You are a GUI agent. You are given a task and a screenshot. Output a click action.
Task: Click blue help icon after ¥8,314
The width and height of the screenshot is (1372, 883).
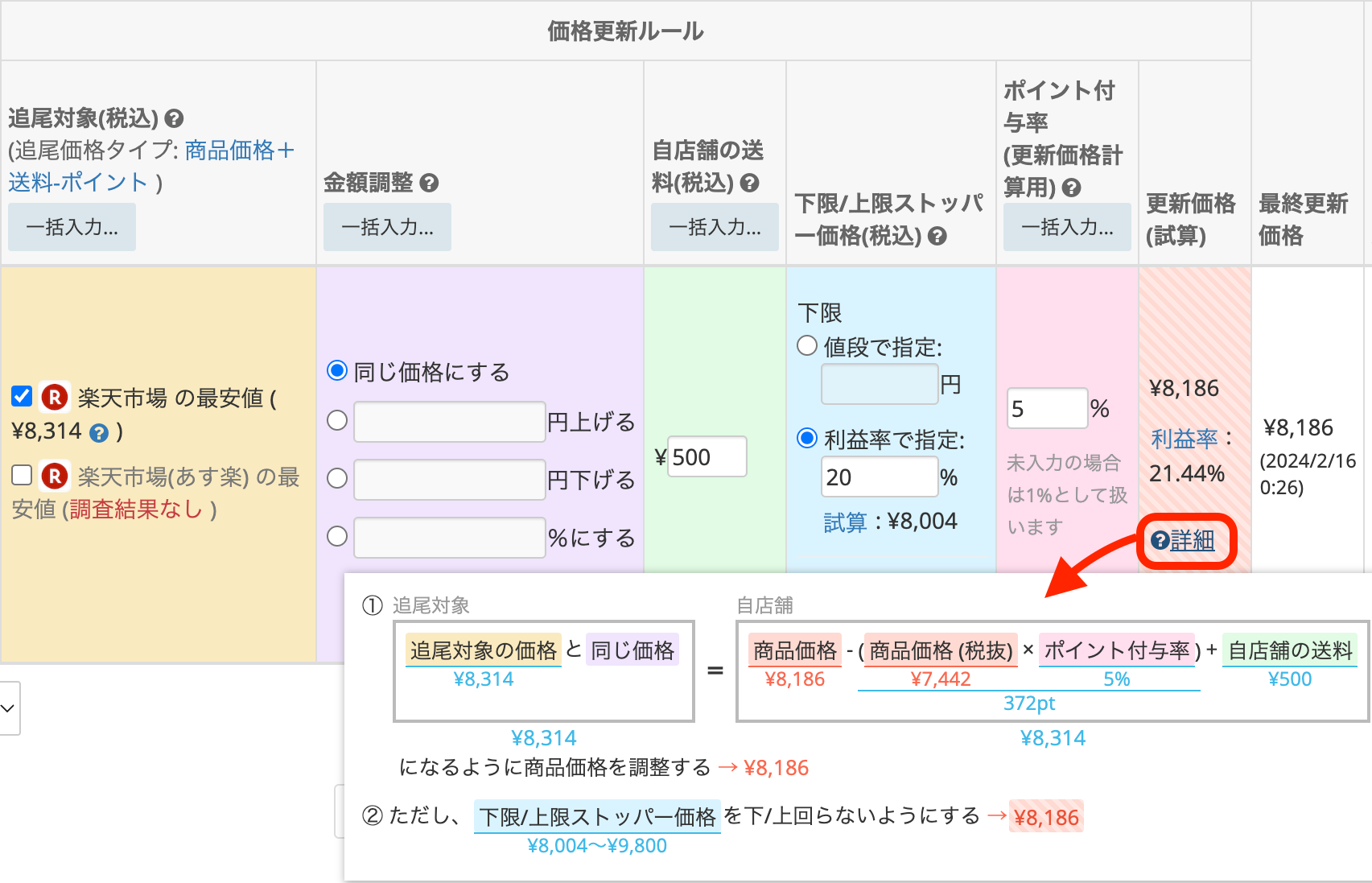[x=99, y=433]
